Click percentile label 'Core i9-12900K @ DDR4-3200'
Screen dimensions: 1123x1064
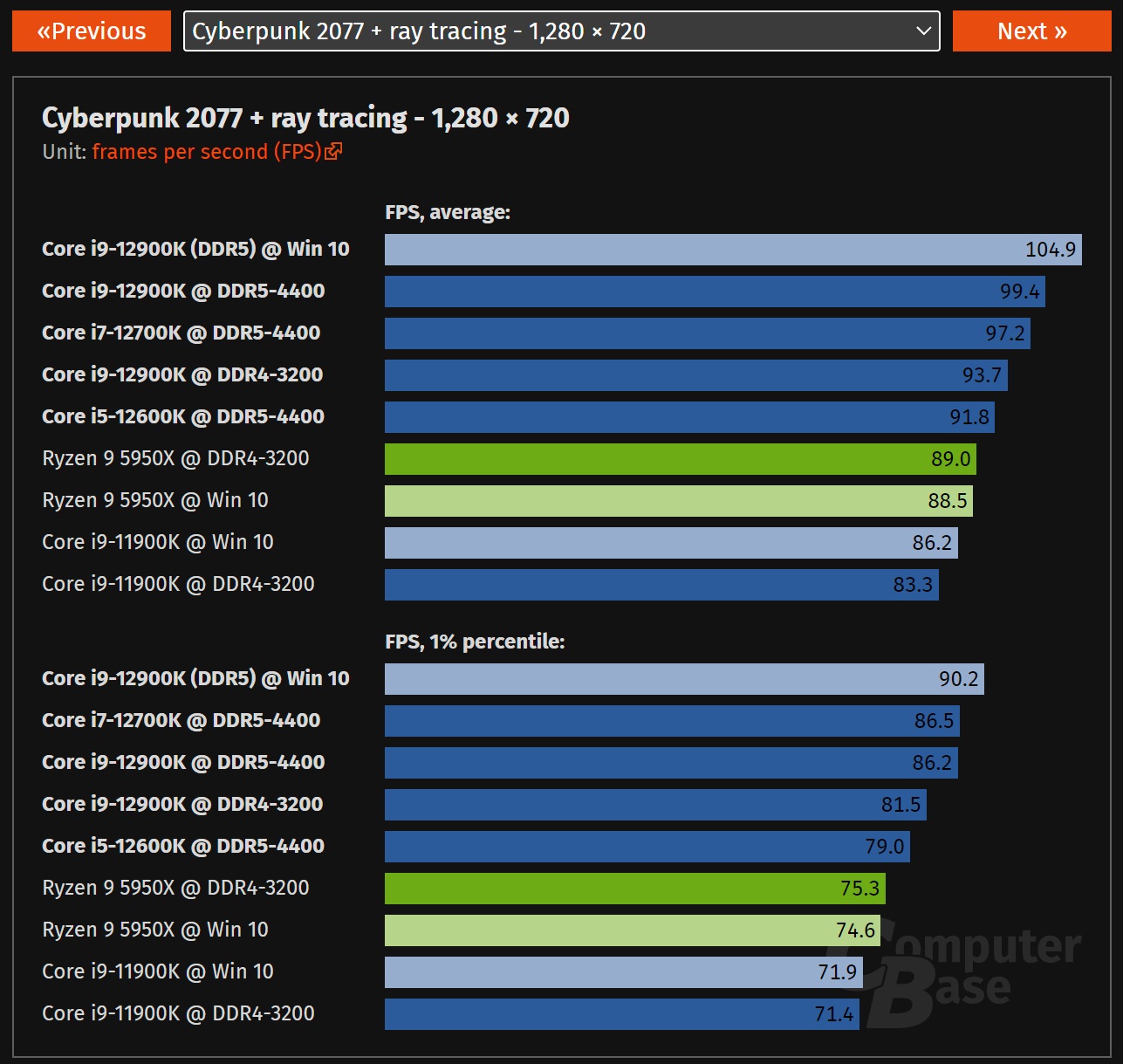(182, 805)
